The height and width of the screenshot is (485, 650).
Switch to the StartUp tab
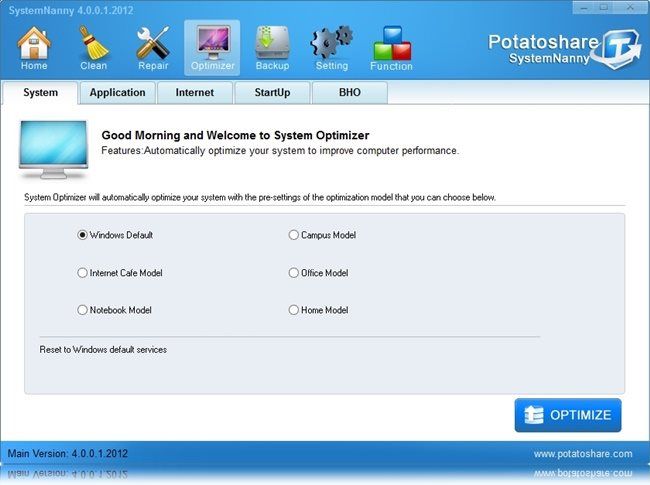pos(272,92)
